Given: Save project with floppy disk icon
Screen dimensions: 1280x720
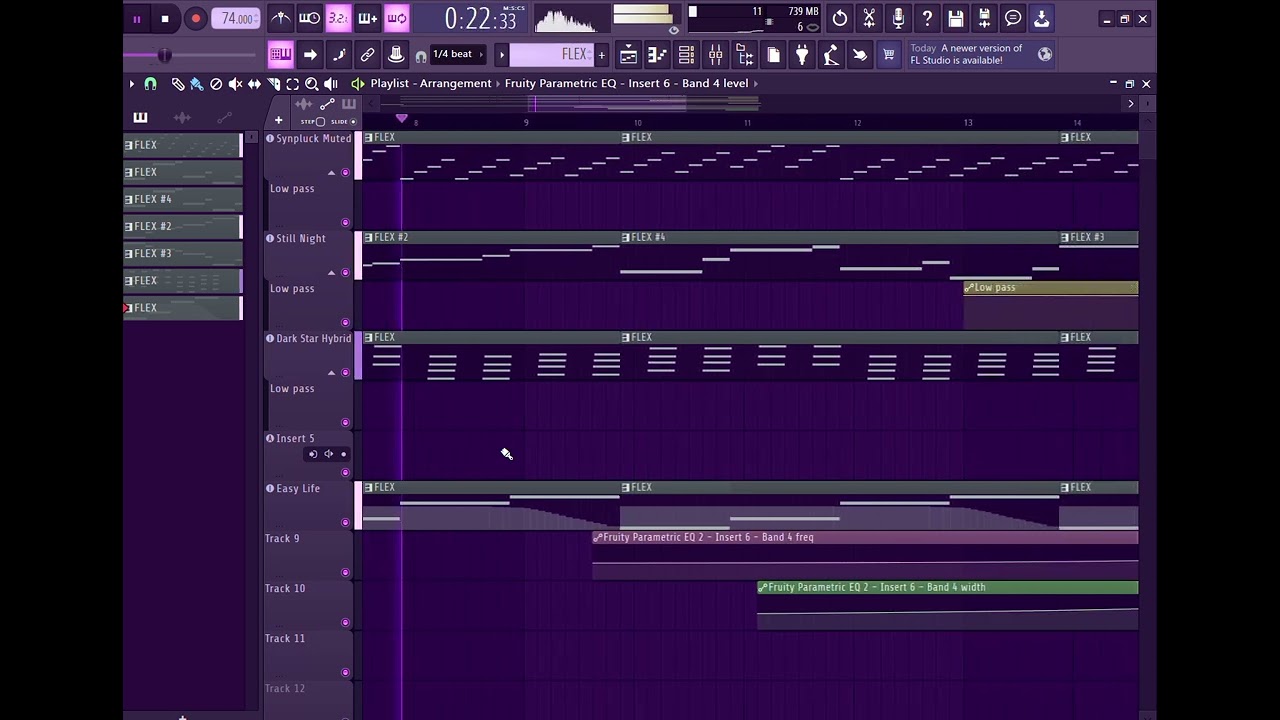Looking at the screenshot, I should click(x=956, y=18).
